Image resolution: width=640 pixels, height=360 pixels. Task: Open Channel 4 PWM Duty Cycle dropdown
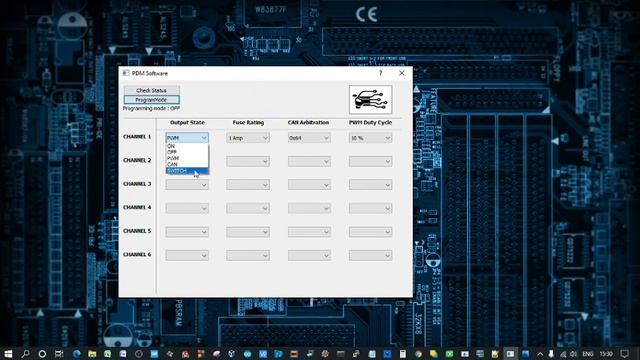[370, 209]
